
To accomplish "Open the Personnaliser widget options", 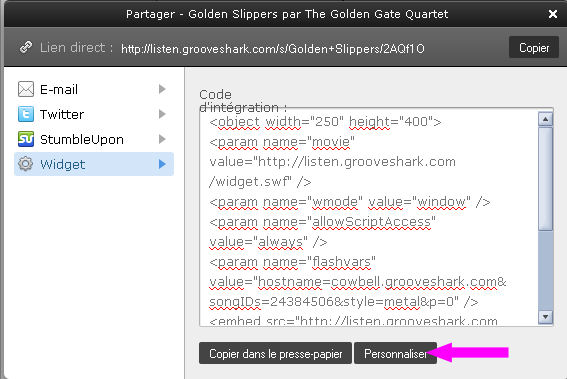I will click(395, 353).
